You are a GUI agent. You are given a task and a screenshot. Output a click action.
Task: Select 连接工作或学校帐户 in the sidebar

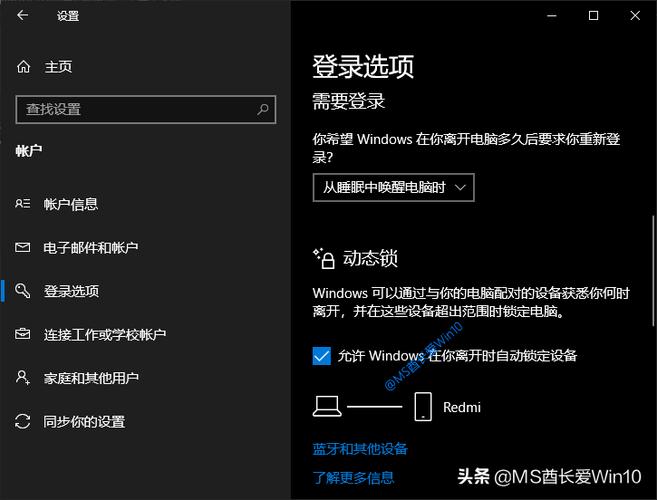[x=105, y=334]
